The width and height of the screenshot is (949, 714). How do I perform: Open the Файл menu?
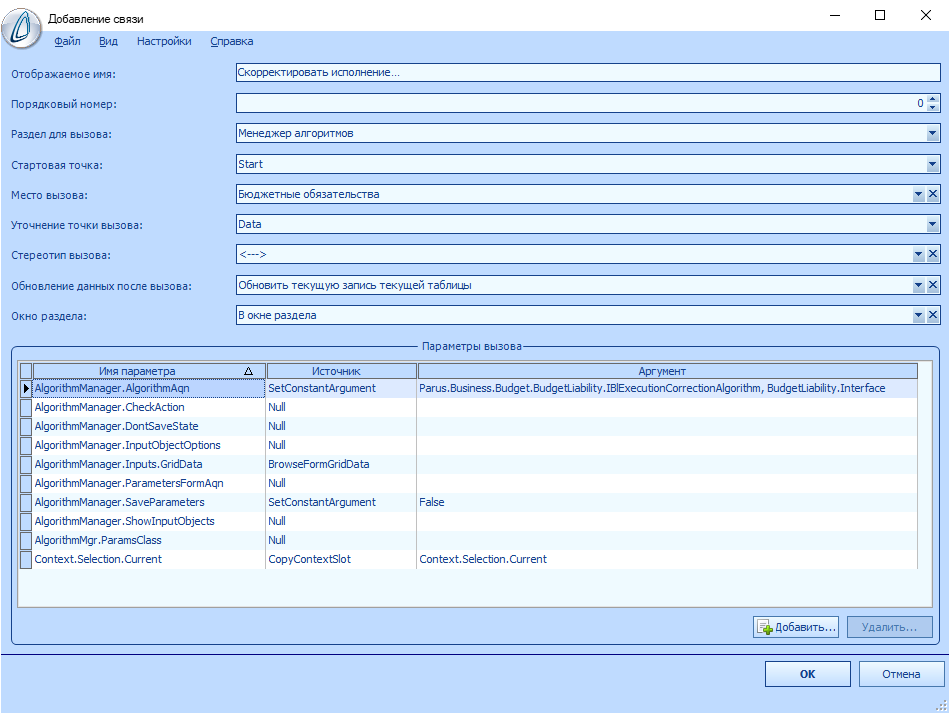pos(67,41)
